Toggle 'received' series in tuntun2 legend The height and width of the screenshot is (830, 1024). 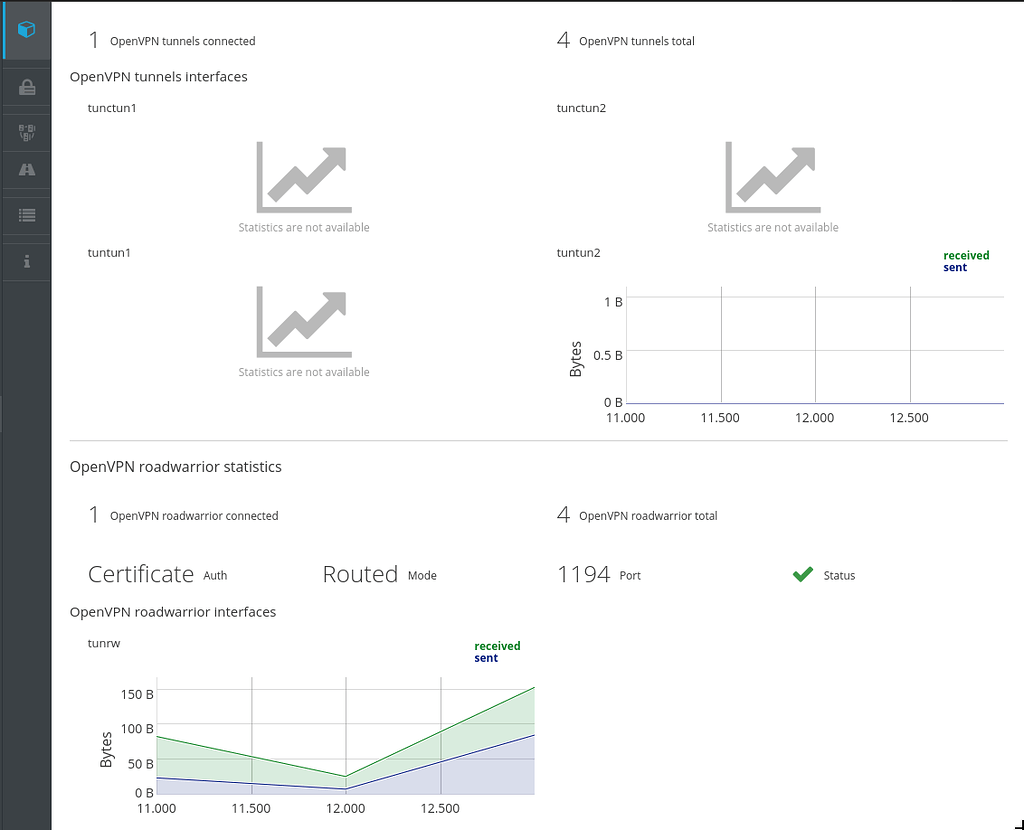point(966,256)
